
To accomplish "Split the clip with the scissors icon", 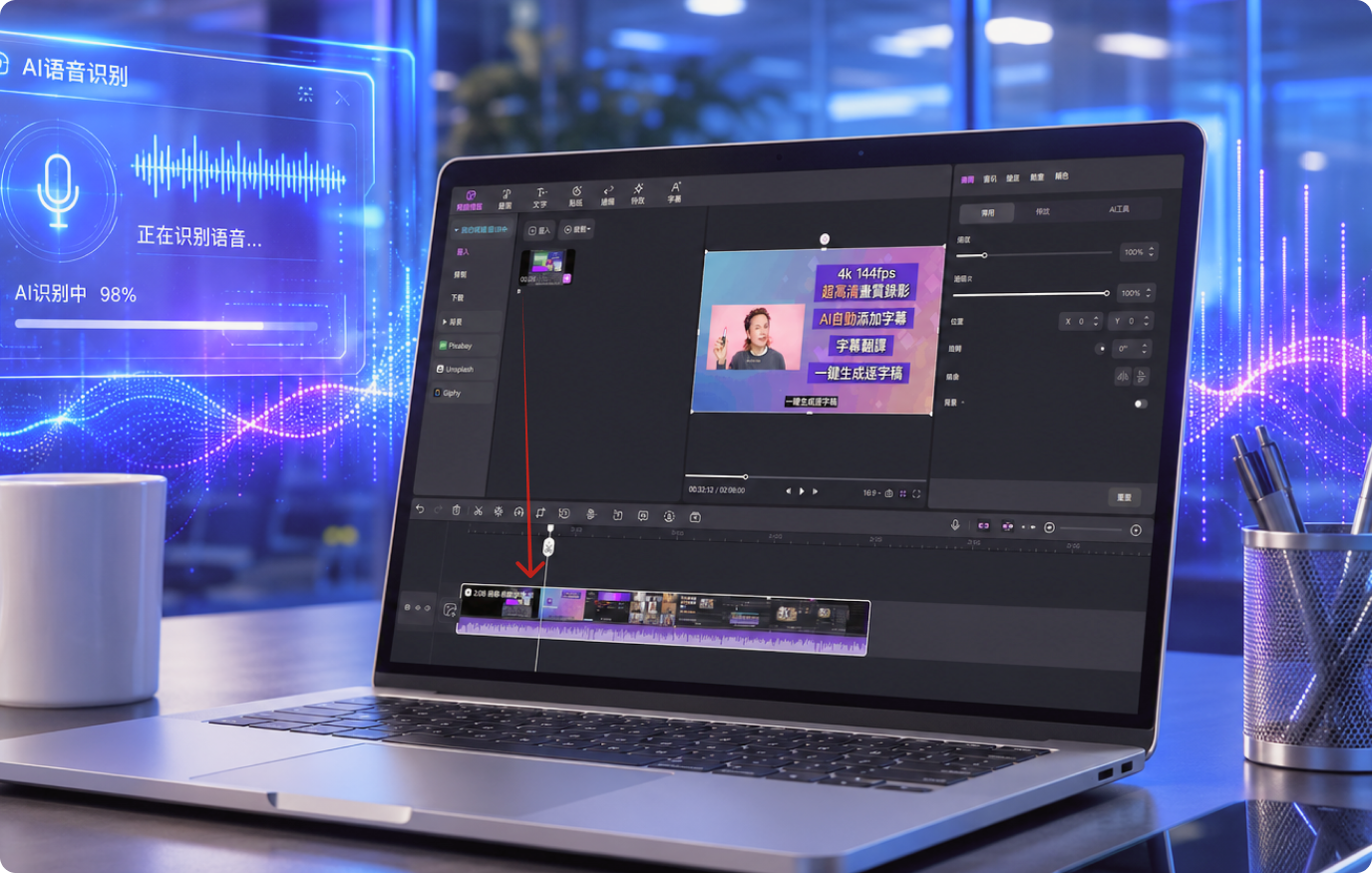I will (479, 511).
